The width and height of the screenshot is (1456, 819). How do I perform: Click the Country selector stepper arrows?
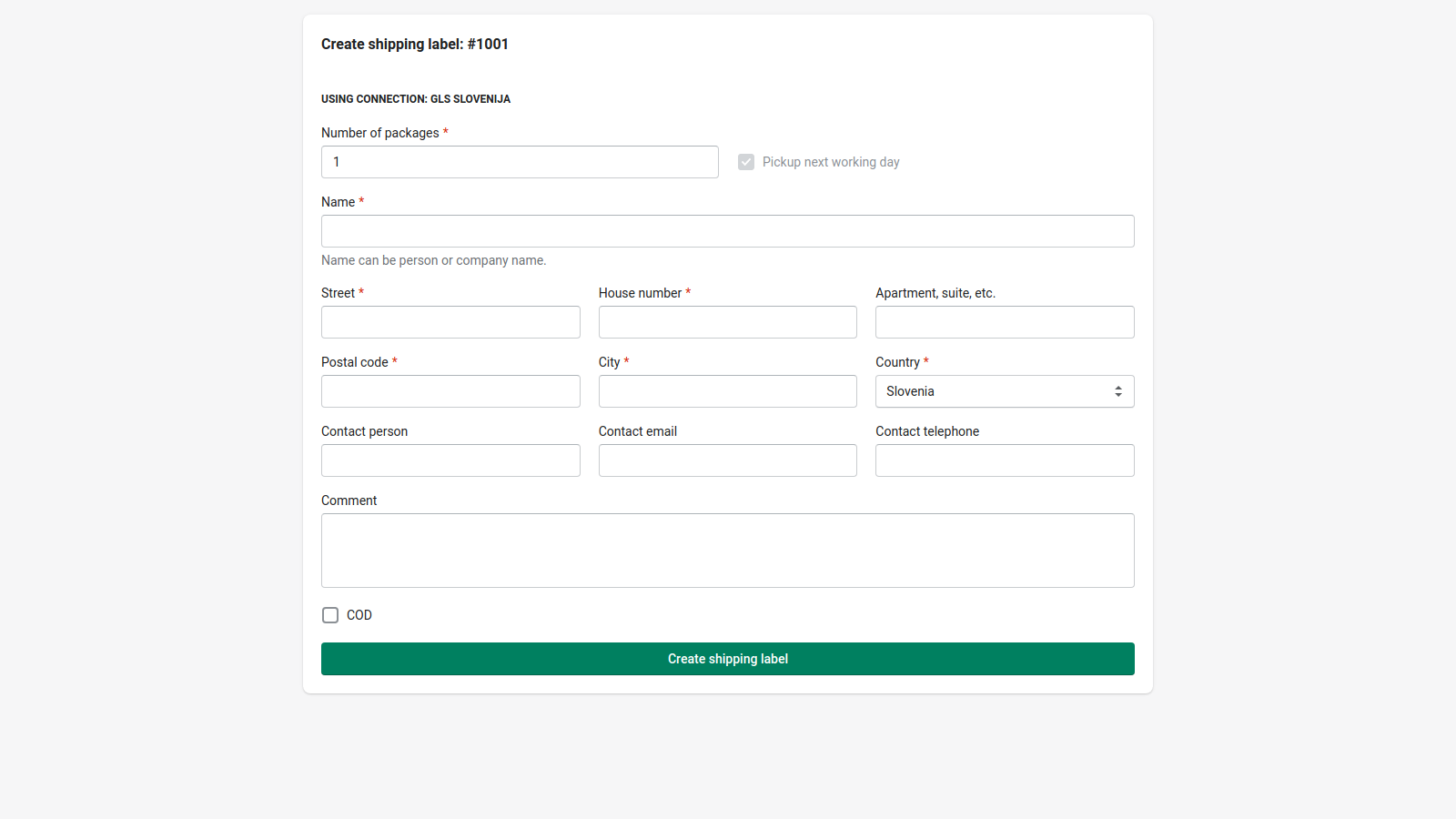pos(1118,391)
